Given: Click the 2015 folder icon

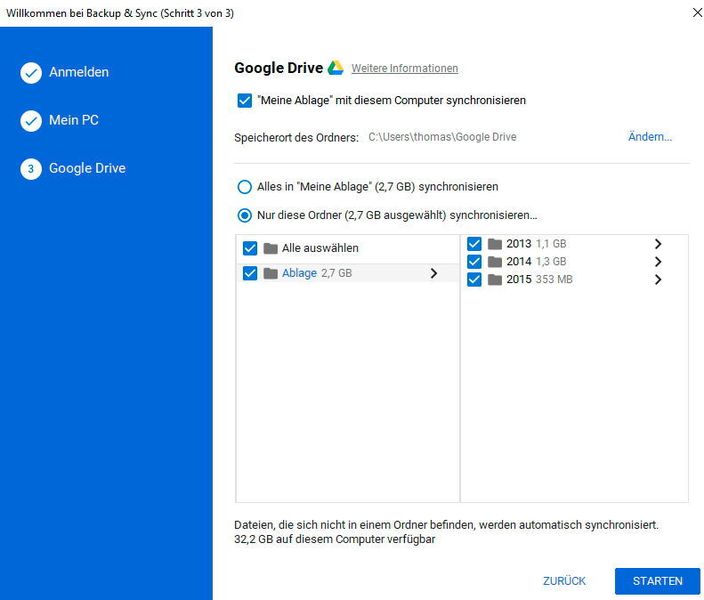Looking at the screenshot, I should click(x=495, y=280).
